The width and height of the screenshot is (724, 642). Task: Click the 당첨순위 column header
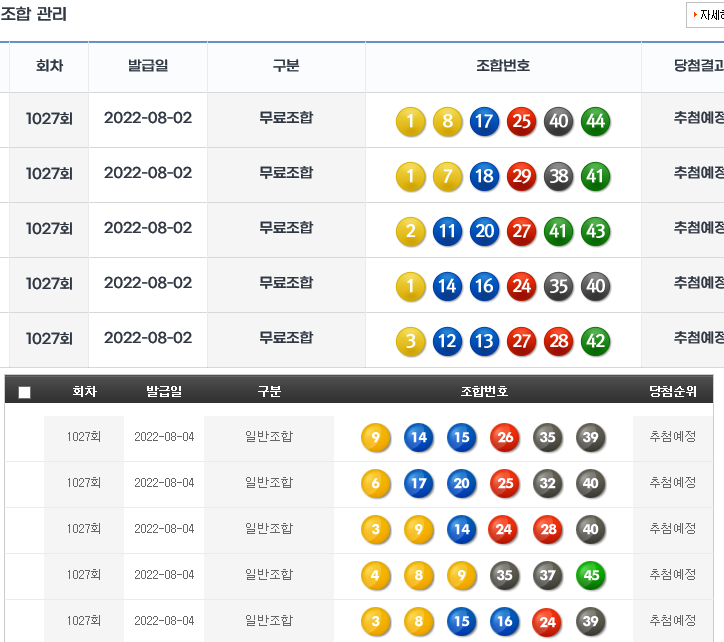coord(673,391)
